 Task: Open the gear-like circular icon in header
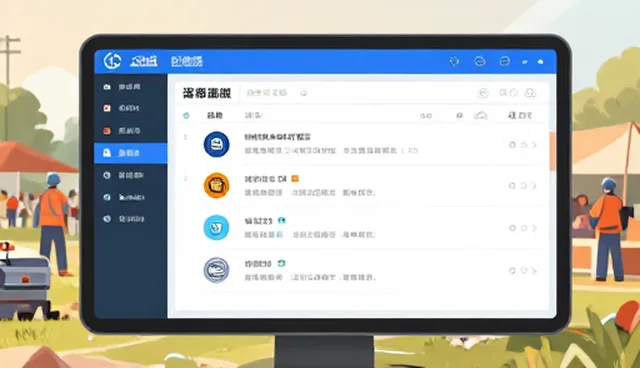click(454, 62)
